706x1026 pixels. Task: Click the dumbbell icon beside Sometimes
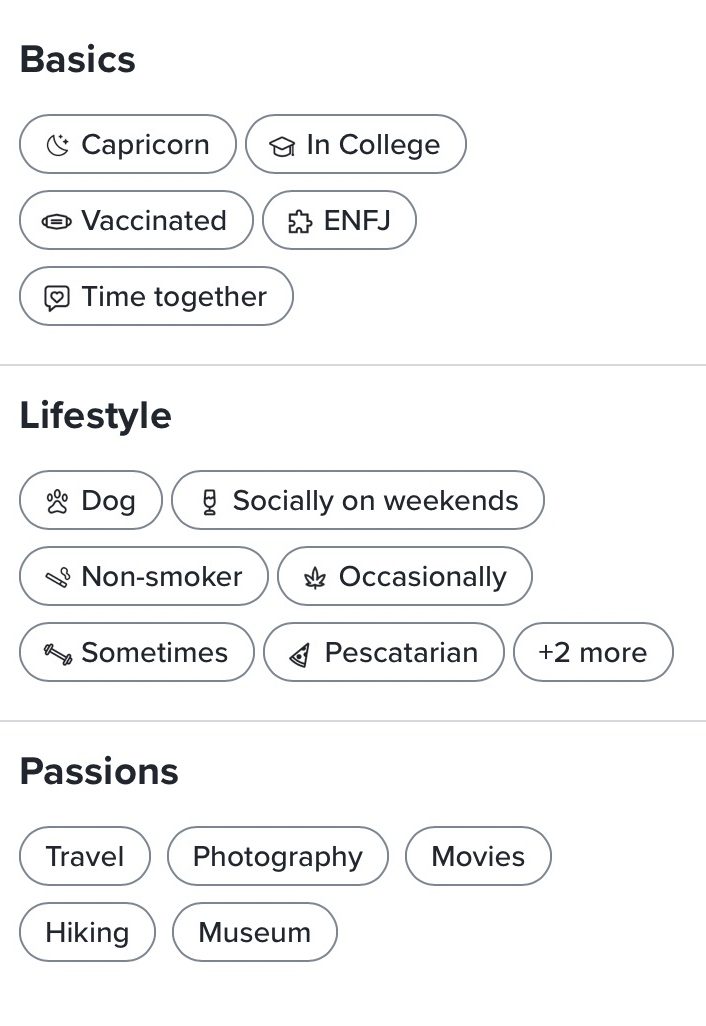[58, 654]
